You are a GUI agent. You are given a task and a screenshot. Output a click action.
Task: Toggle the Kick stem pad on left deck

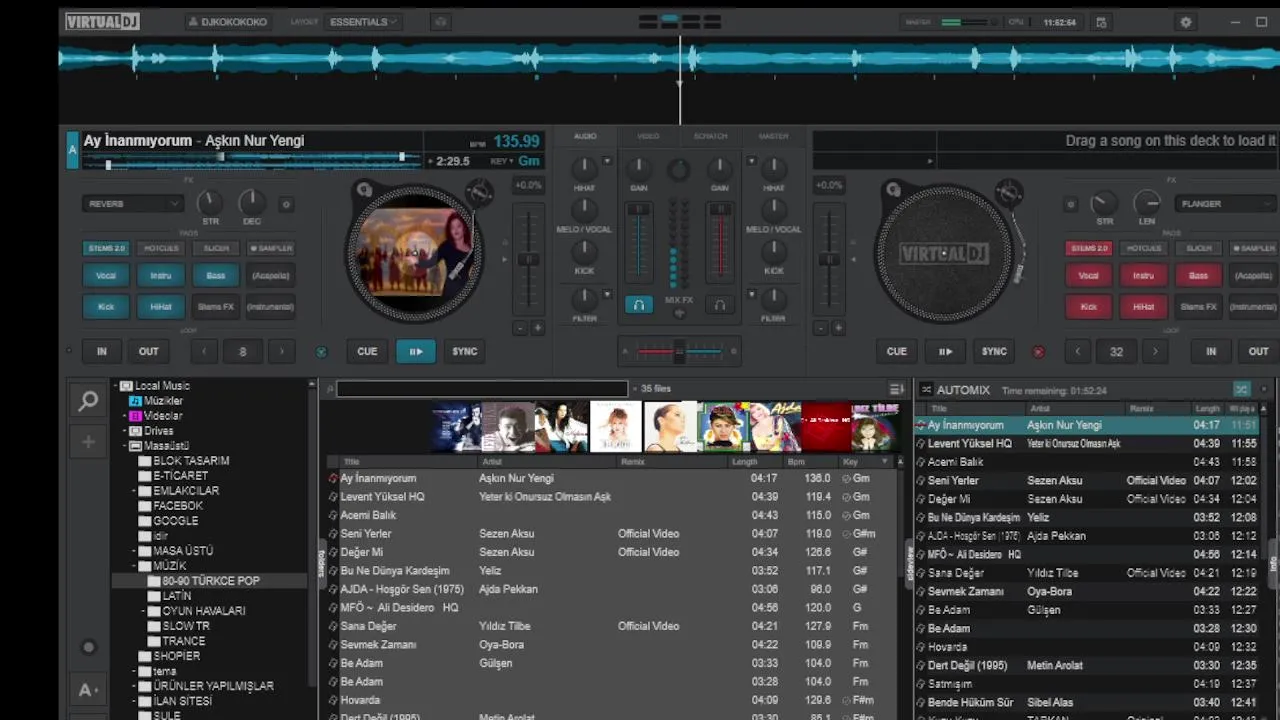click(x=106, y=307)
